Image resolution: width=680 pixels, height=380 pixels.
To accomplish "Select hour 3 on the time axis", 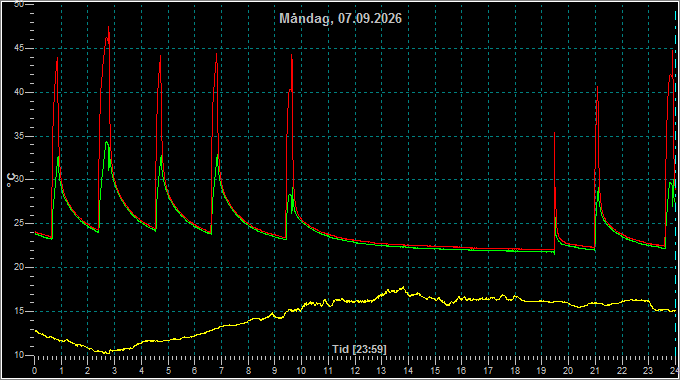I will (x=114, y=371).
